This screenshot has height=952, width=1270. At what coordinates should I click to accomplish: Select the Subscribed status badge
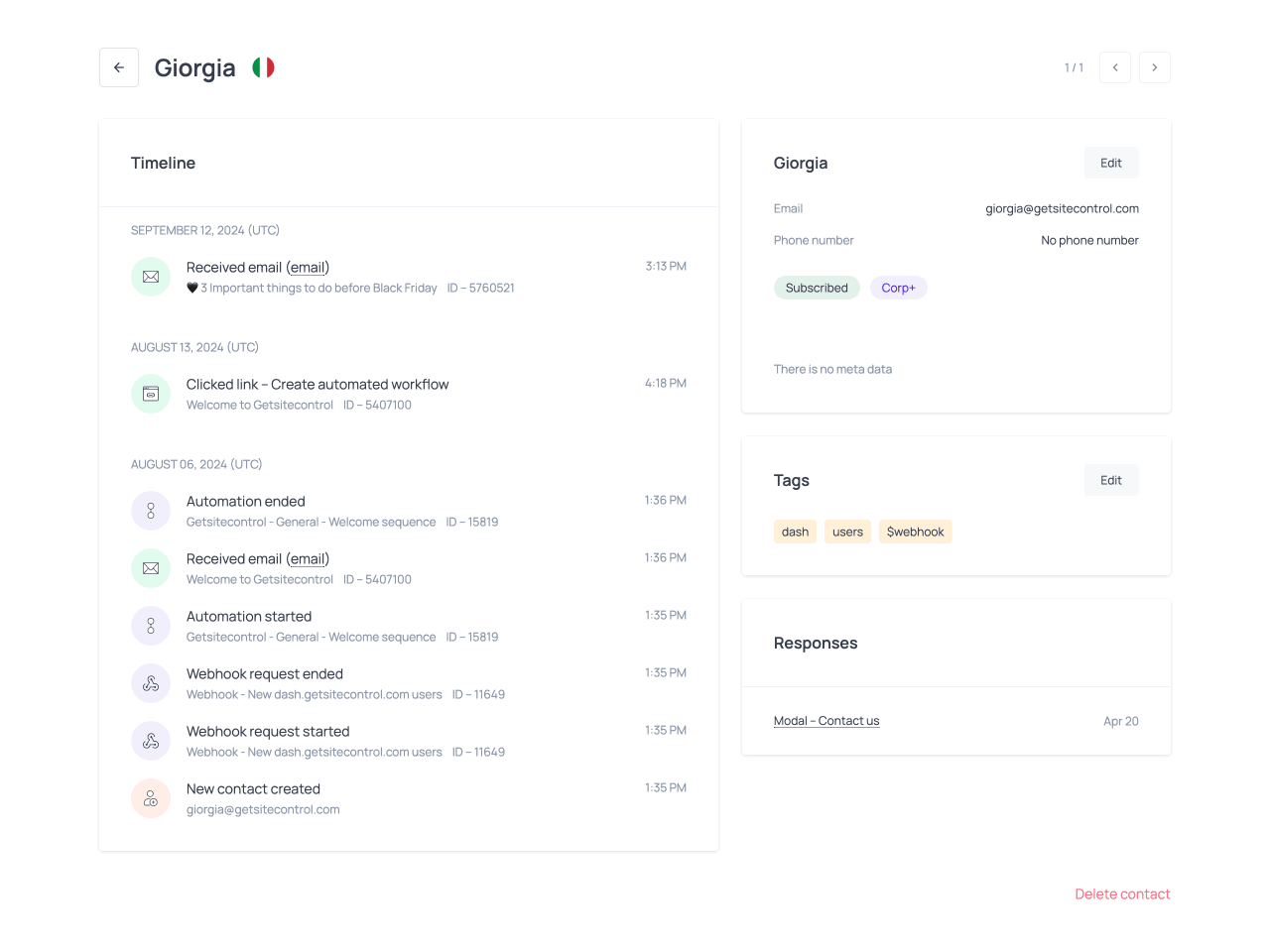(817, 288)
